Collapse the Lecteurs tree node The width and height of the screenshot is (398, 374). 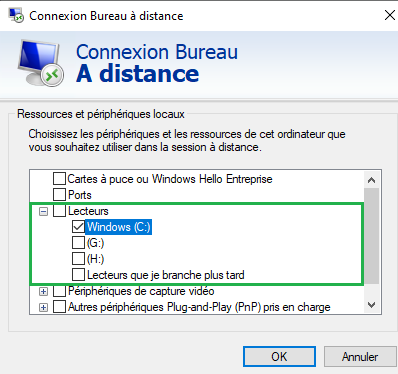(43, 211)
